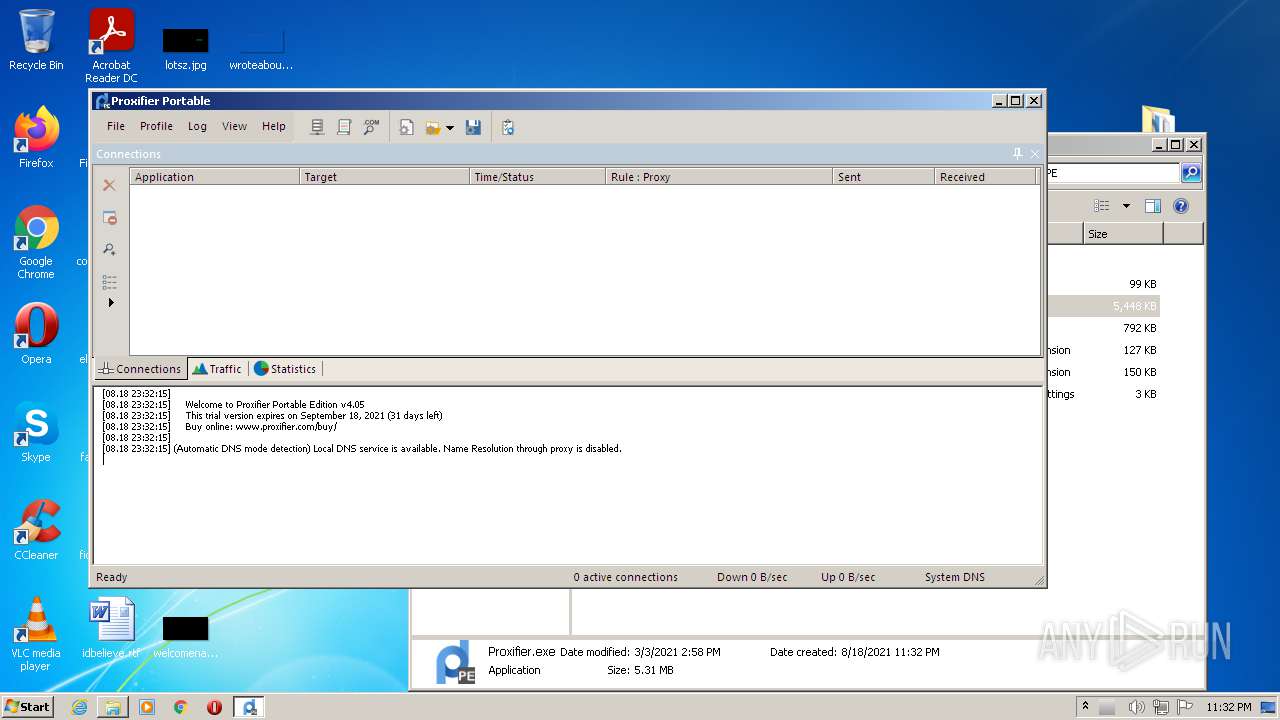
Task: Open the idbelieve.rtf desktop file
Action: click(111, 628)
